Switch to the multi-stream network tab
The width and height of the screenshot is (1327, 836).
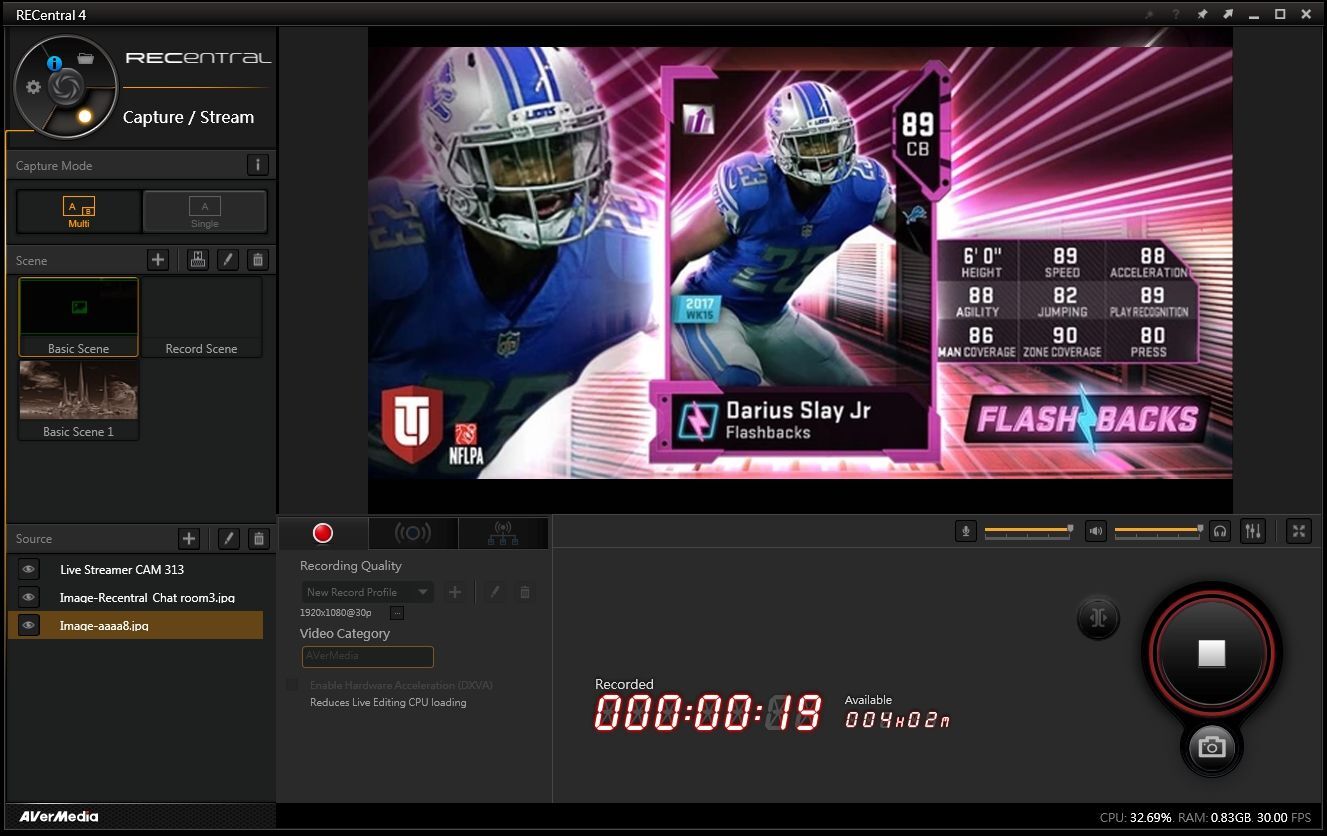tap(503, 533)
